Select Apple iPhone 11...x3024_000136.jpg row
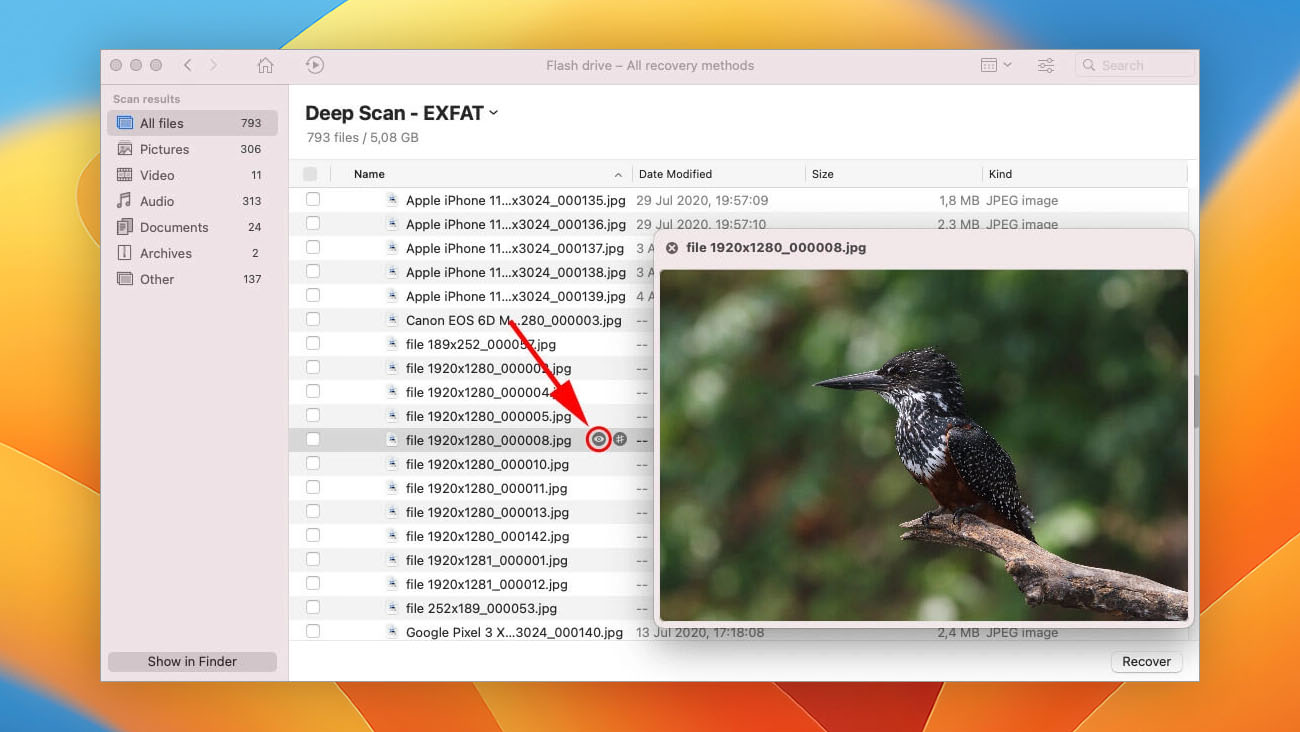The width and height of the screenshot is (1300, 732). 738,224
